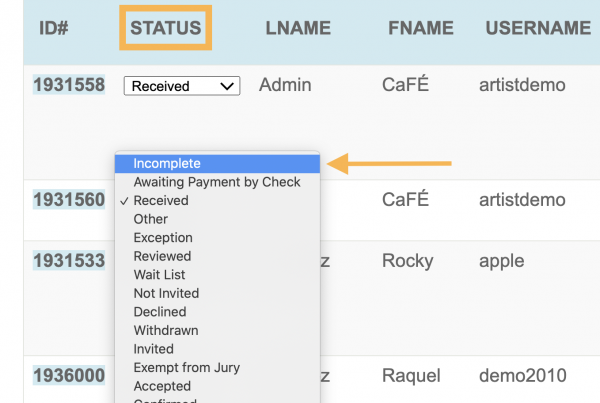Open application ID 1931560

tap(69, 199)
